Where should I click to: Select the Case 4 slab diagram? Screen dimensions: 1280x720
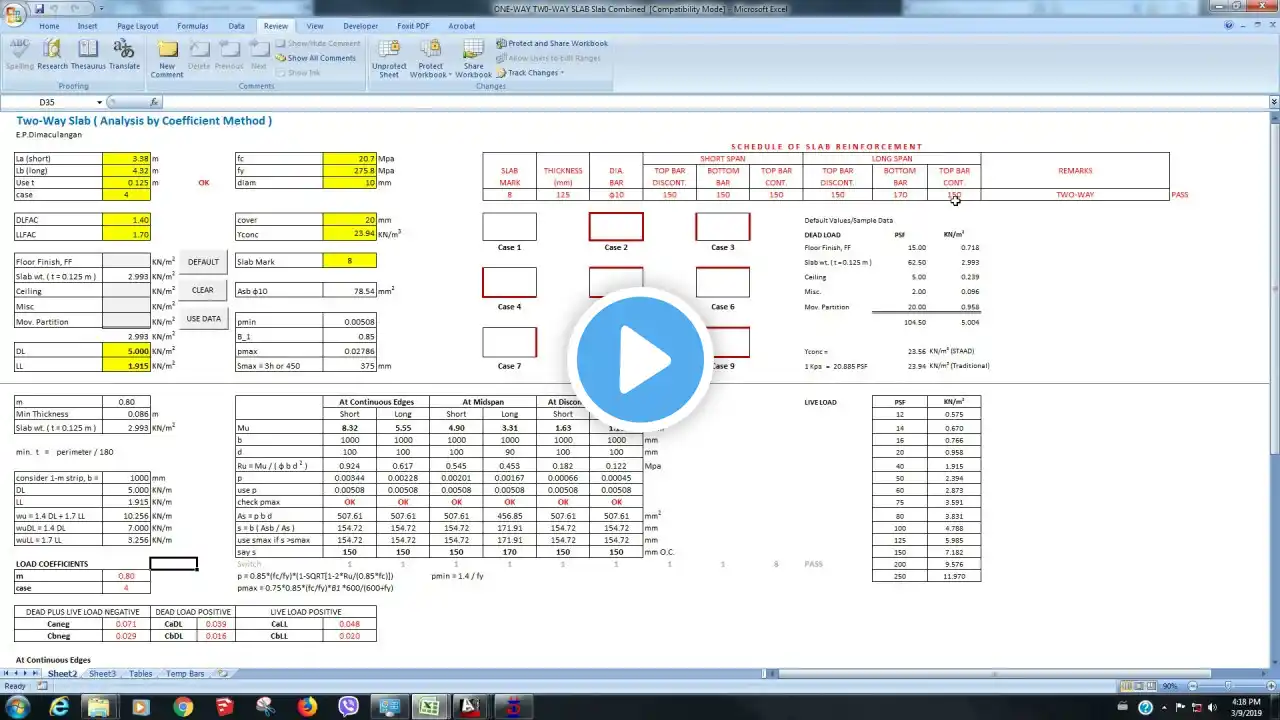coord(509,282)
